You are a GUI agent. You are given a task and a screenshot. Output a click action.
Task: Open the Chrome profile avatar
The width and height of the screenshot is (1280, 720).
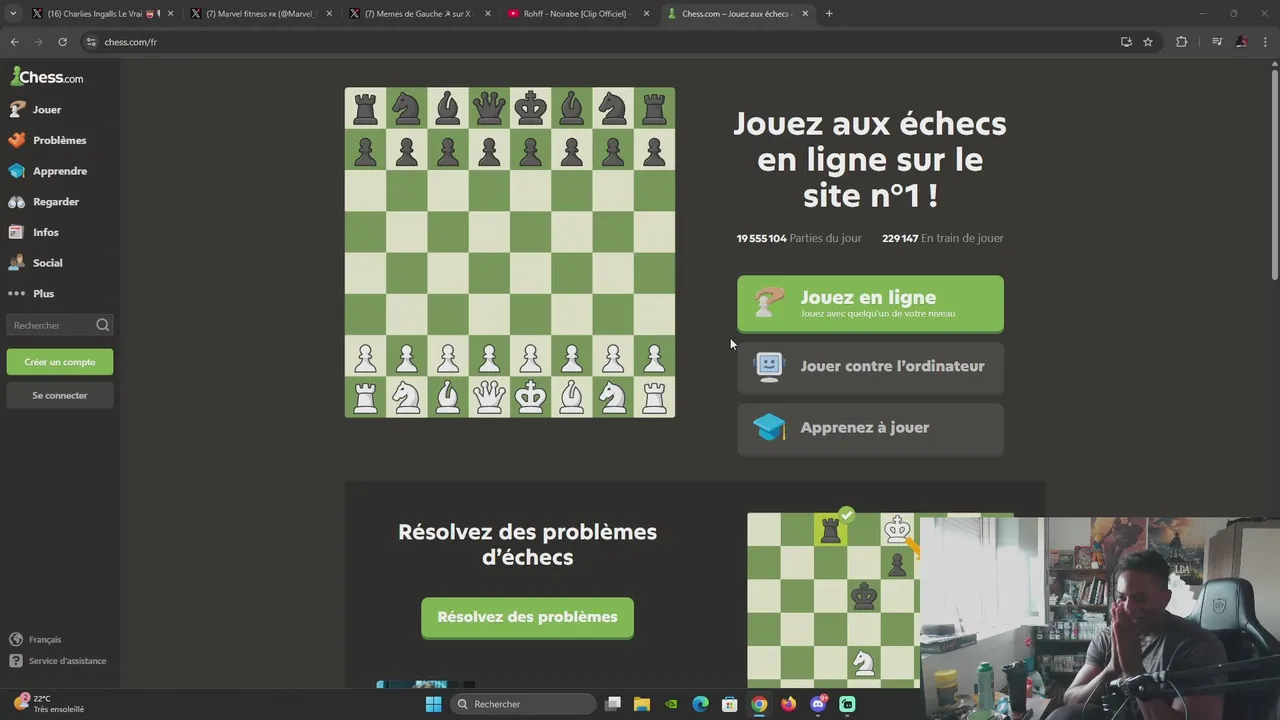click(1241, 42)
